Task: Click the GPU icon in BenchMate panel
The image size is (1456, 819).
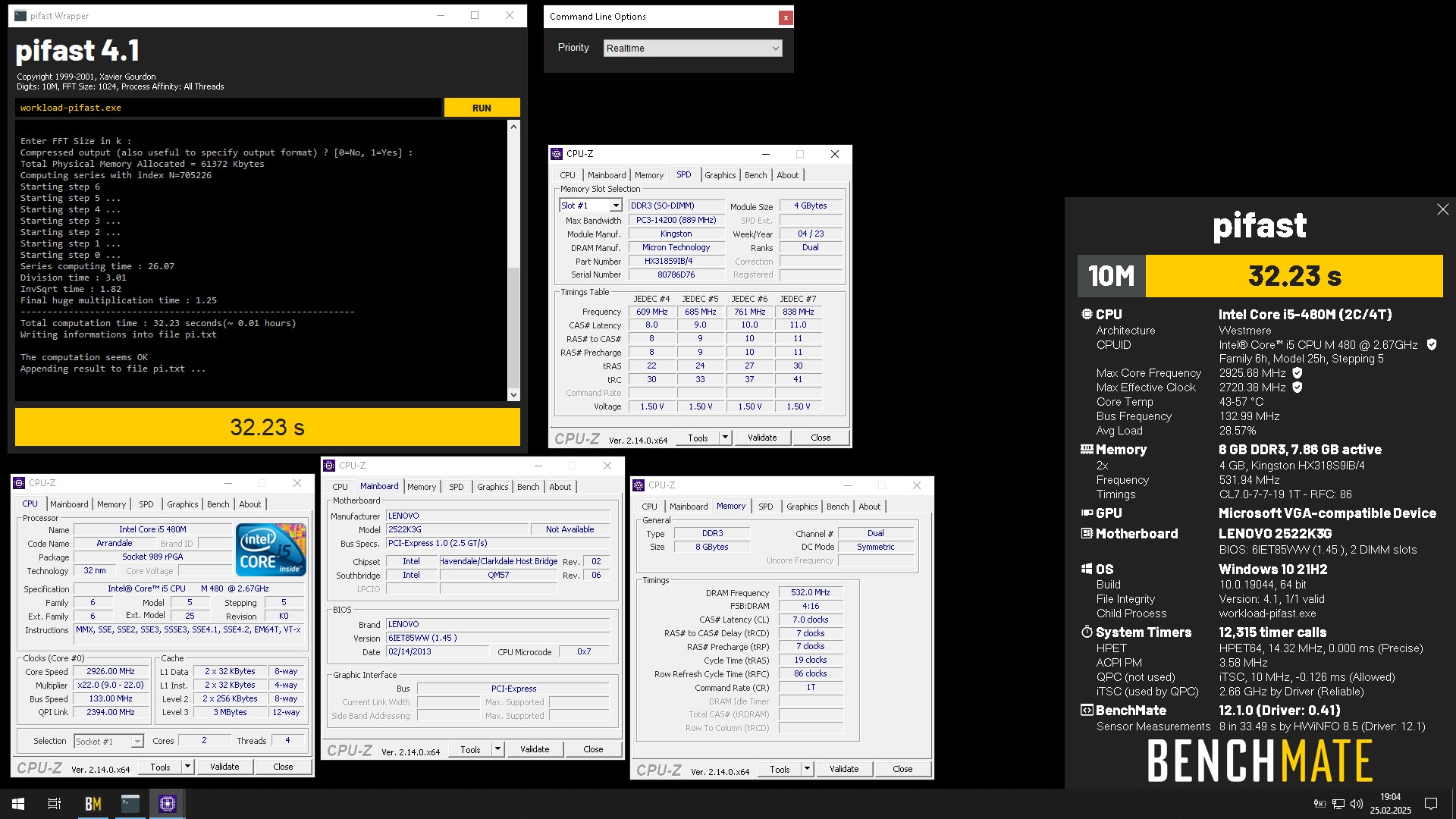Action: click(x=1087, y=513)
